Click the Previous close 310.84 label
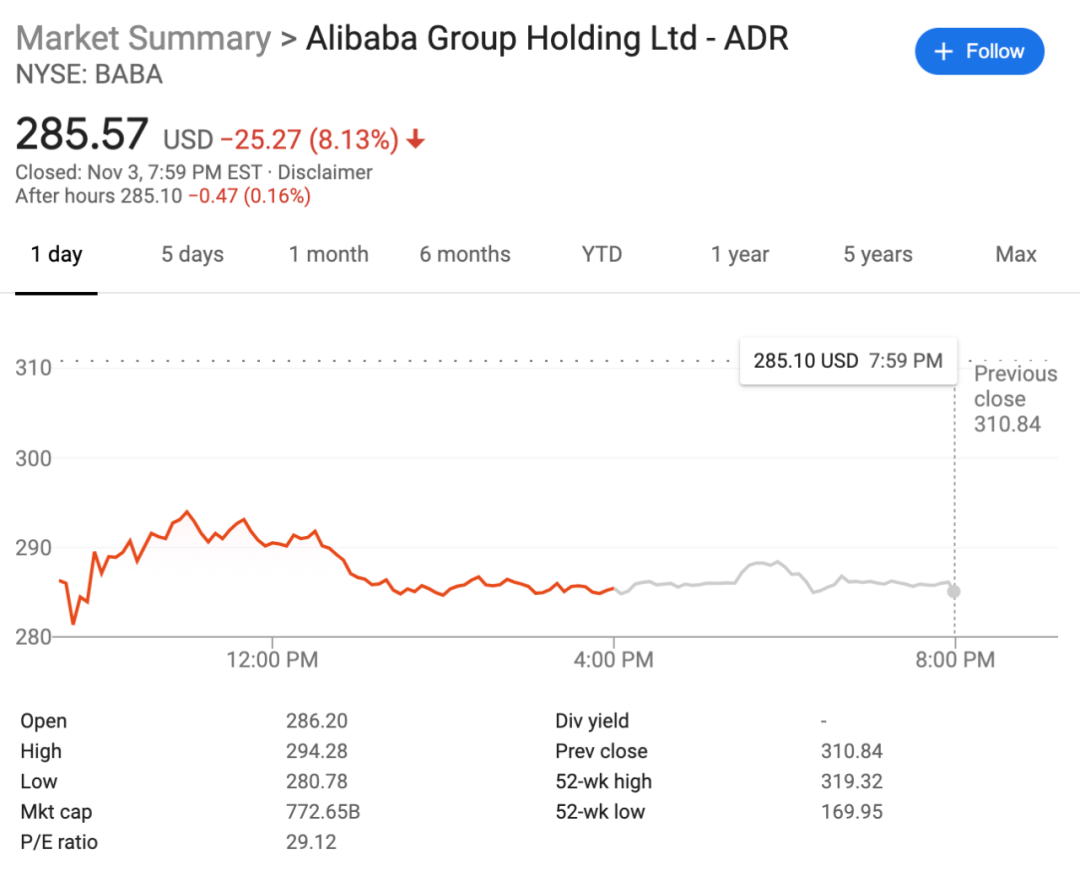The width and height of the screenshot is (1080, 871). (1015, 399)
